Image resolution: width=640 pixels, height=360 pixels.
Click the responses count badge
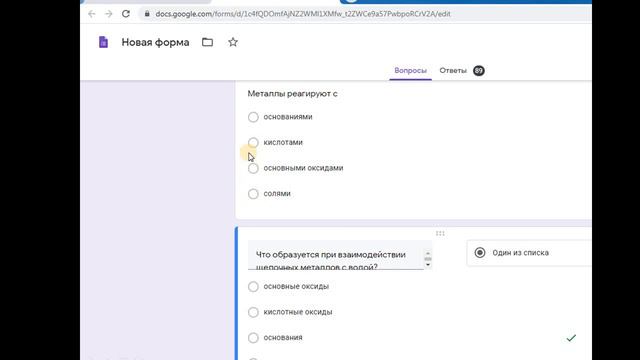point(478,71)
